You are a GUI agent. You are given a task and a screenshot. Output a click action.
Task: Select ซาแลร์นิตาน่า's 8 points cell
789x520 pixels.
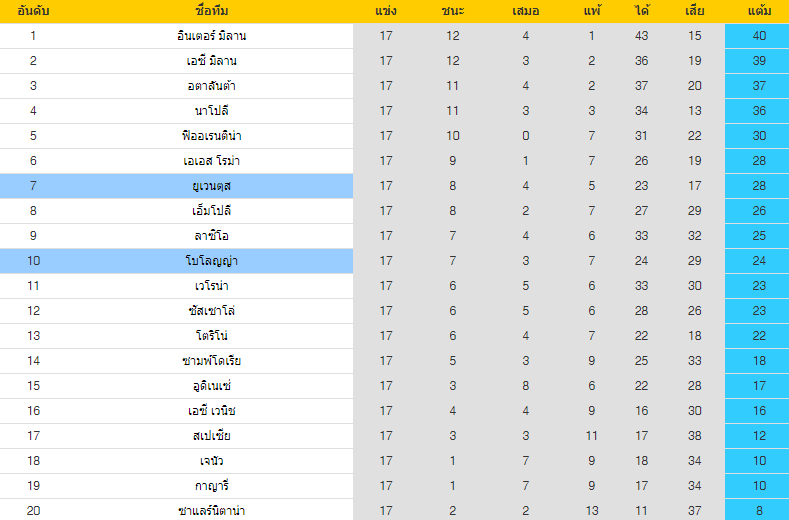759,511
